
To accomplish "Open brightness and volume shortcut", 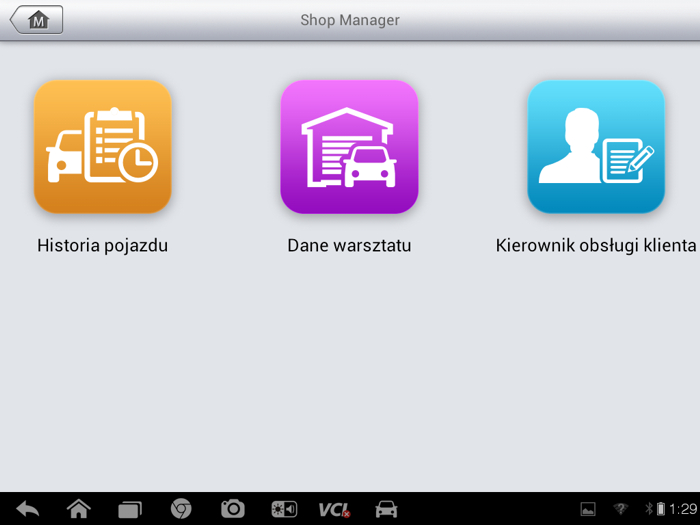I will click(284, 509).
